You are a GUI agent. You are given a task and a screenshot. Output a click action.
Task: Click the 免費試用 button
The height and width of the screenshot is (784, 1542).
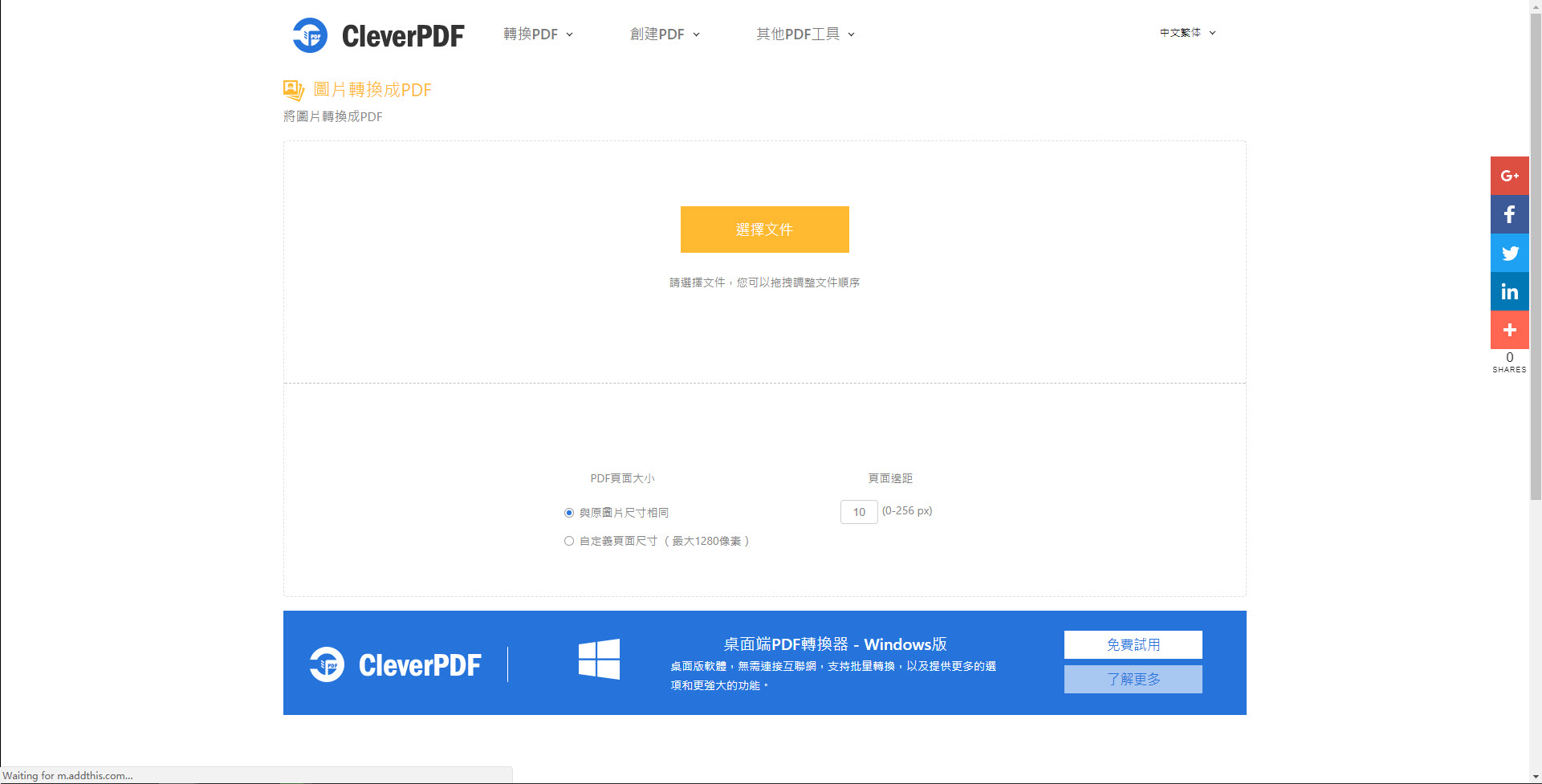[x=1133, y=644]
